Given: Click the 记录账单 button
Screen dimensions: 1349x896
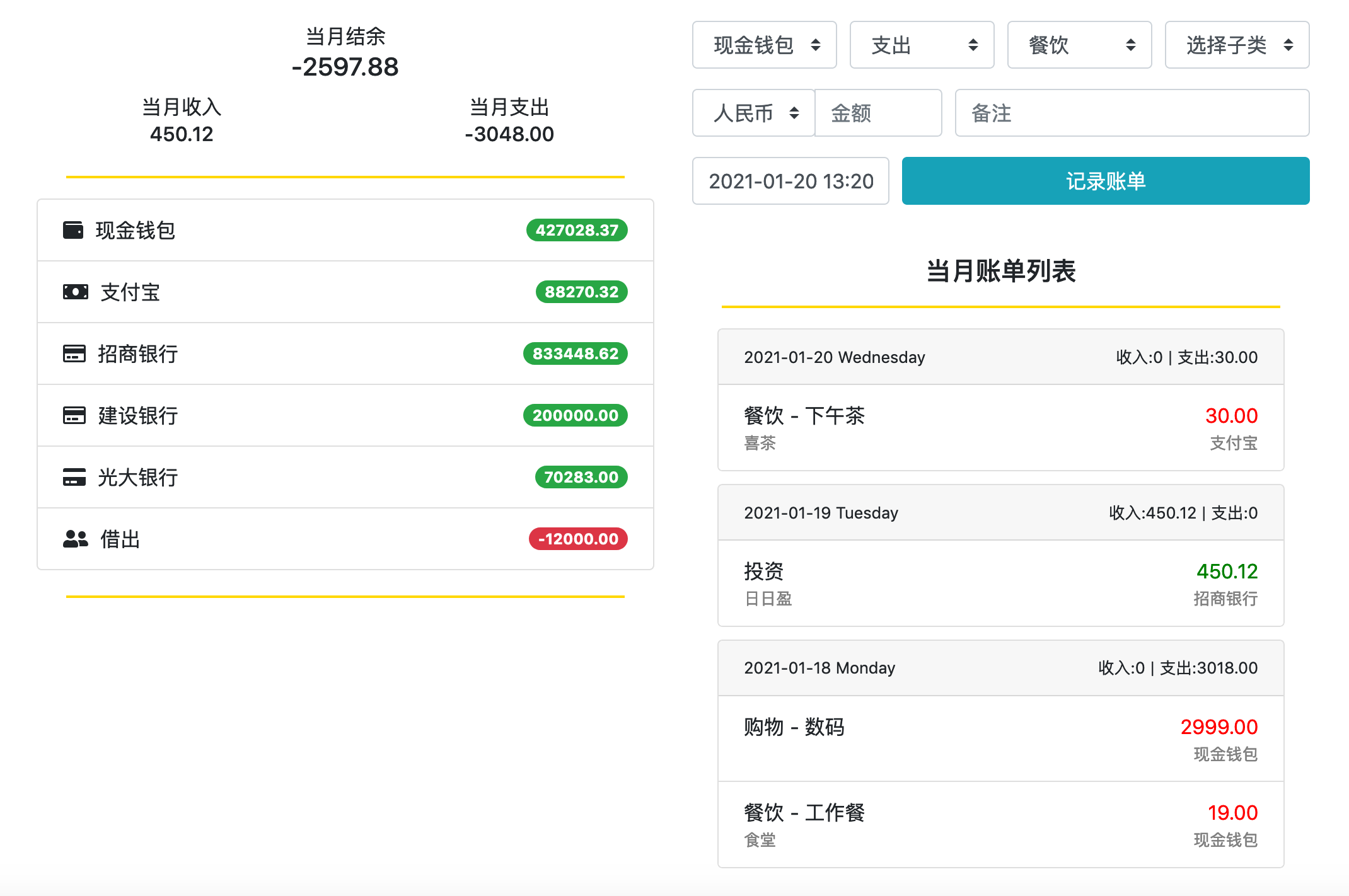Looking at the screenshot, I should (1105, 181).
